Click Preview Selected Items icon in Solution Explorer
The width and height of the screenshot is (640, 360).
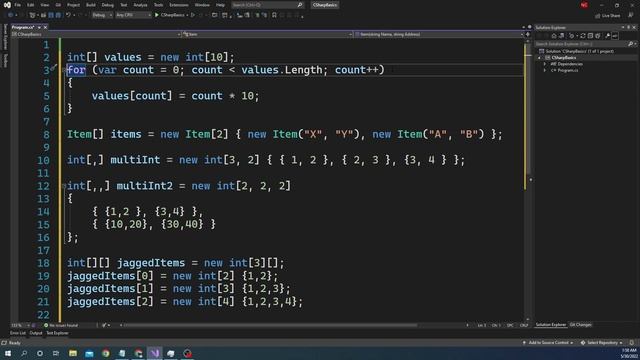coord(615,36)
